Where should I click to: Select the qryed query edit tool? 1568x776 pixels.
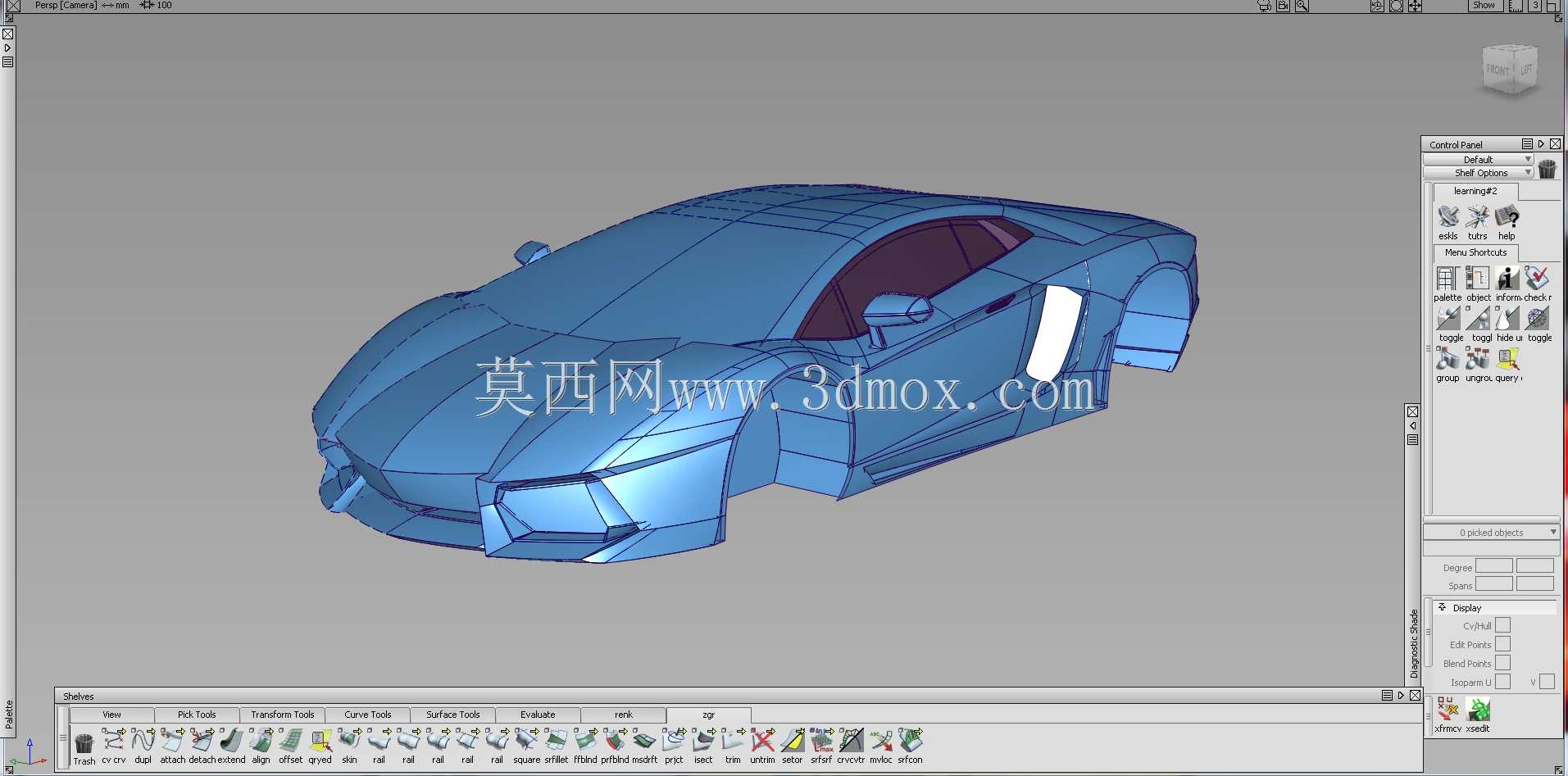(320, 740)
